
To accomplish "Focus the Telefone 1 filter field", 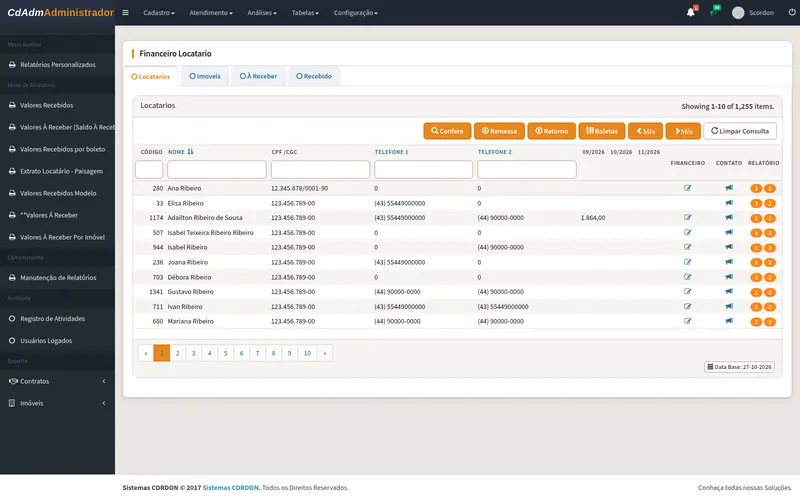I will [423, 169].
